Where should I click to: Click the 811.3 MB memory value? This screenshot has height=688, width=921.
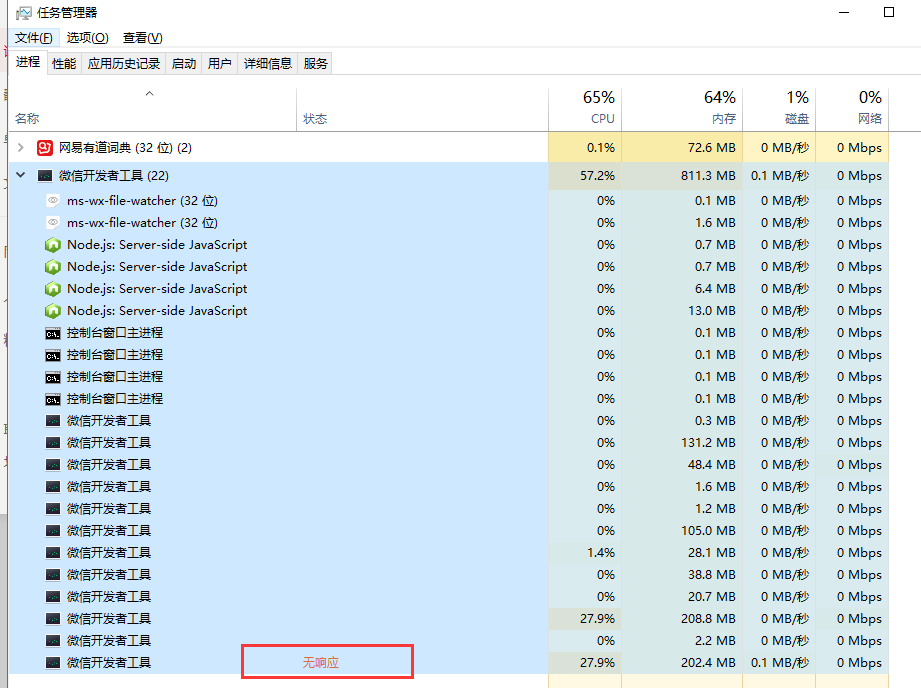(x=708, y=176)
